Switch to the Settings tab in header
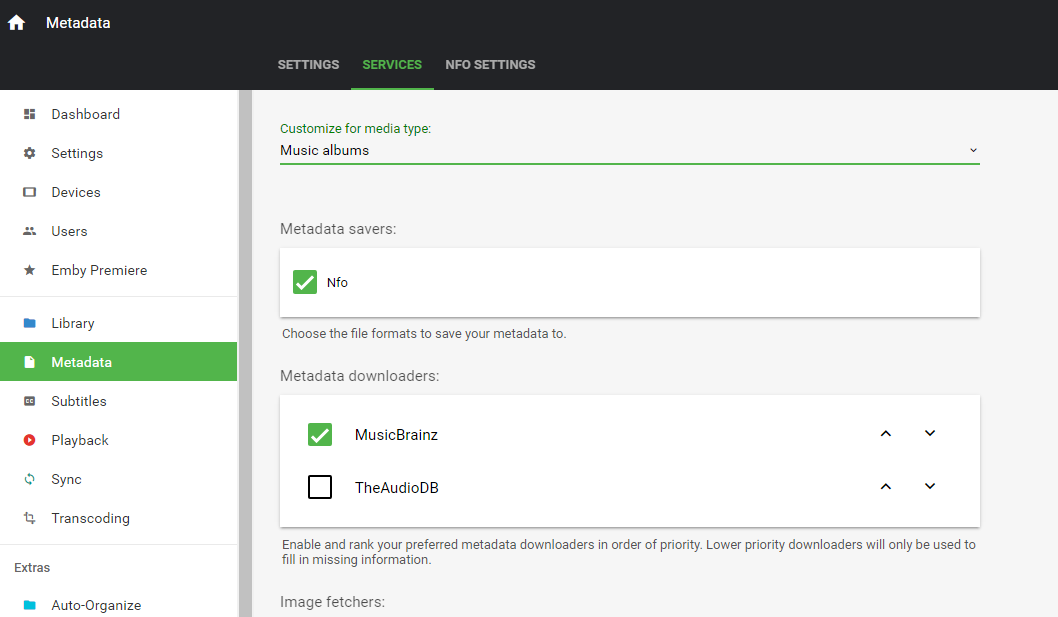The height and width of the screenshot is (617, 1058). point(308,64)
